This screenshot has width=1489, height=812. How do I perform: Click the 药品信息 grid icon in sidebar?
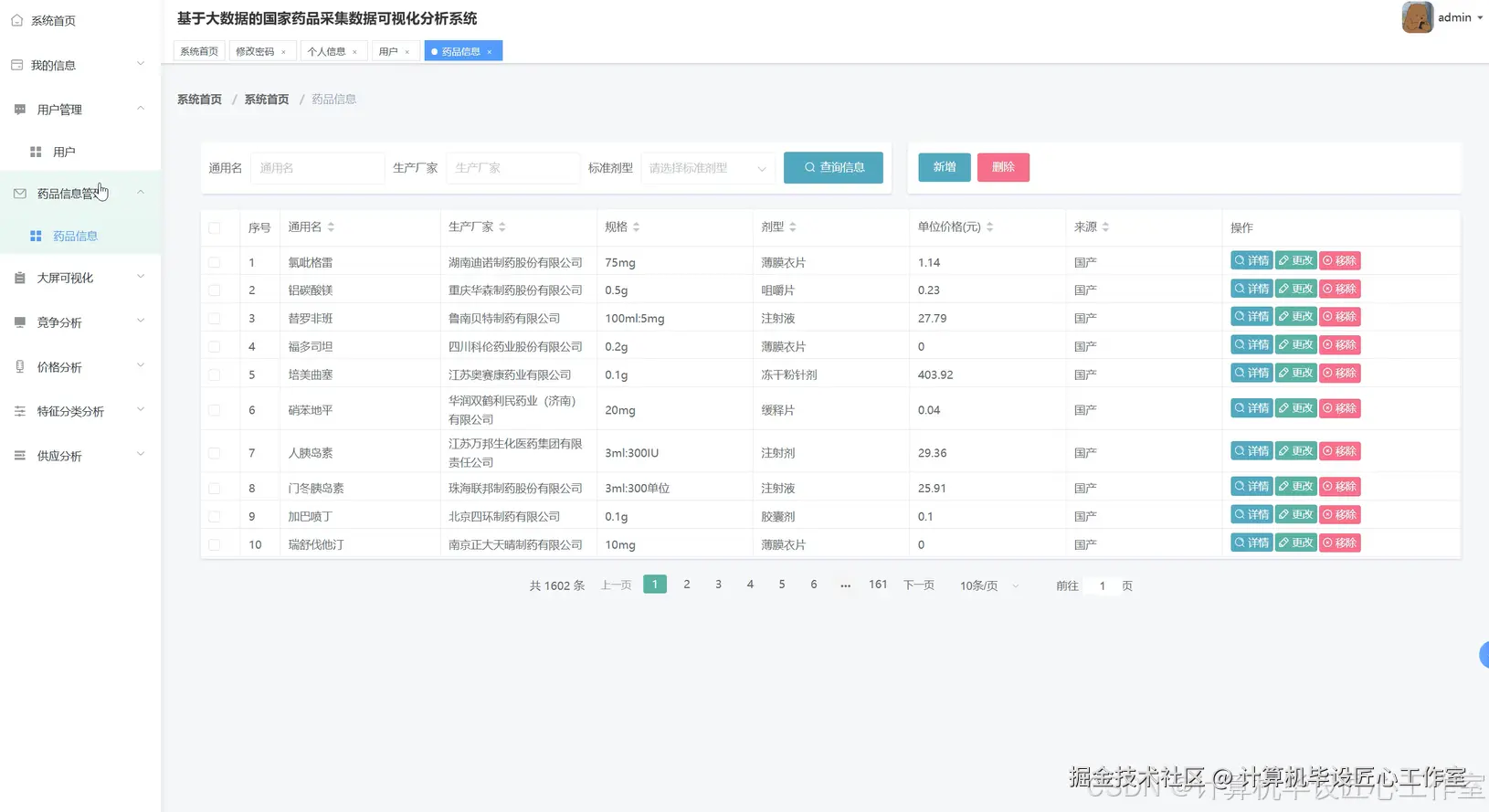click(x=36, y=236)
